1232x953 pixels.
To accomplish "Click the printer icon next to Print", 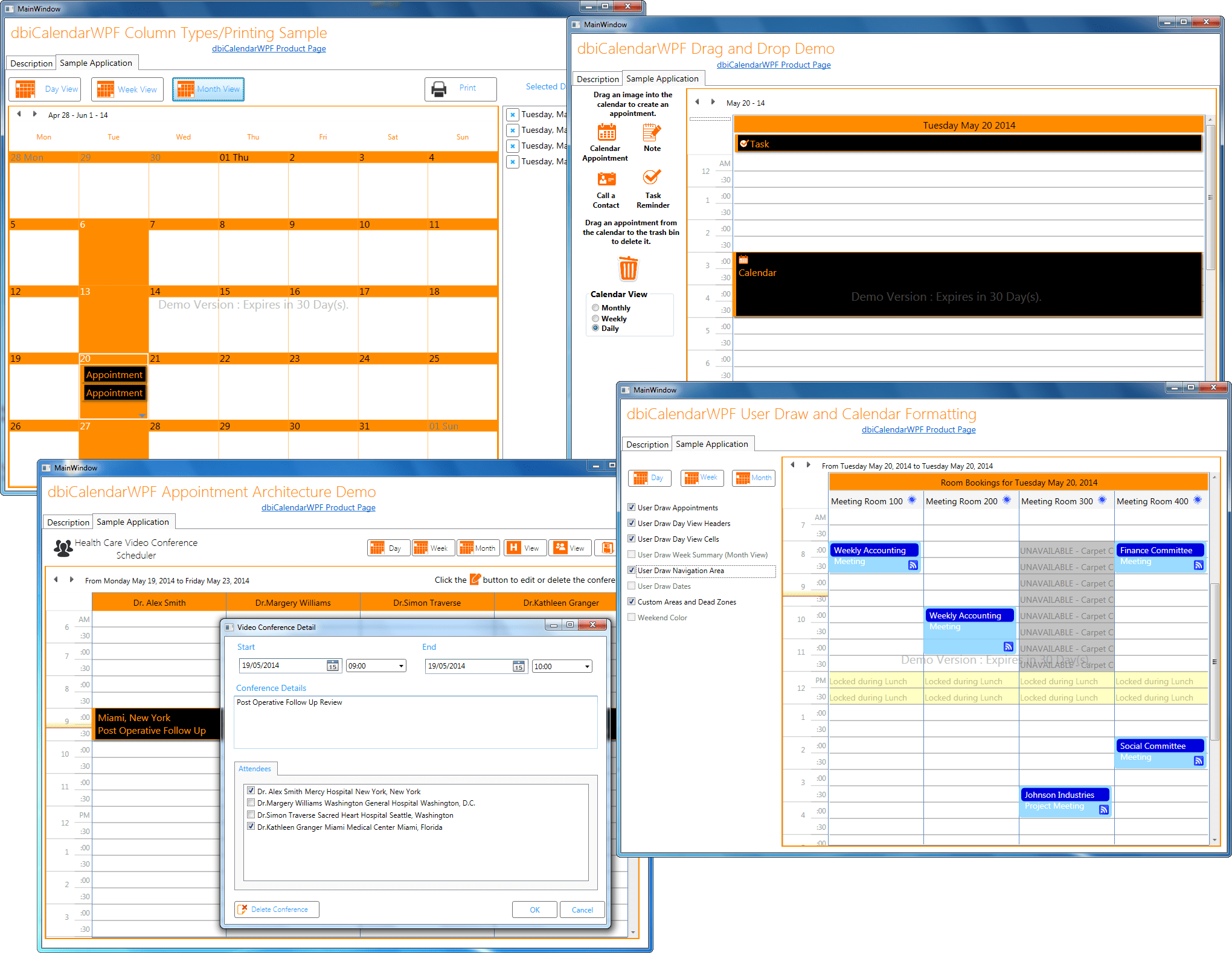I will coord(439,89).
